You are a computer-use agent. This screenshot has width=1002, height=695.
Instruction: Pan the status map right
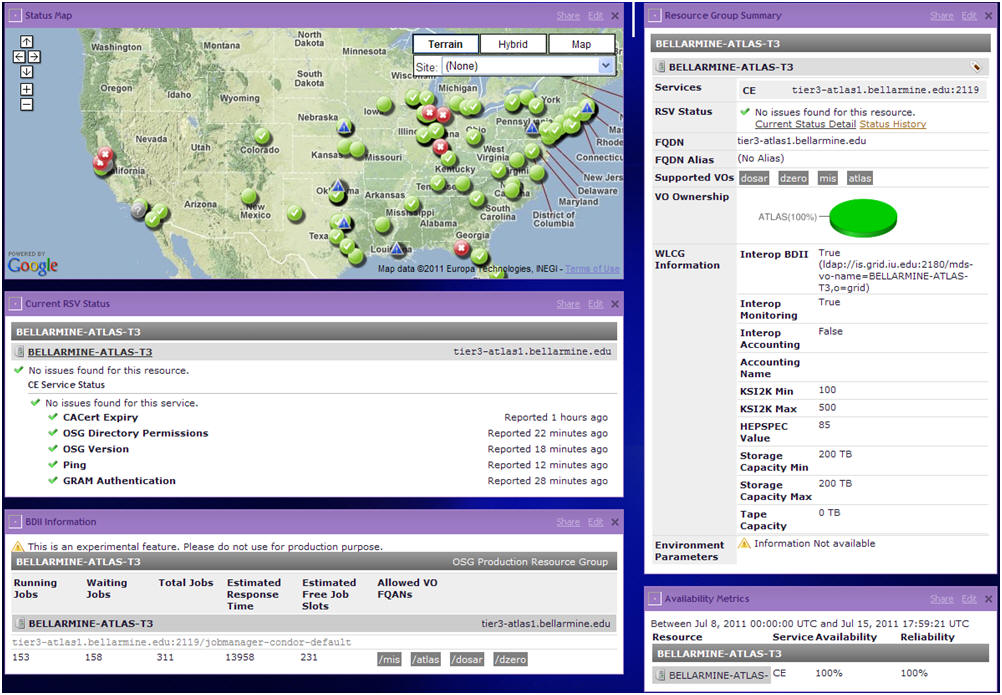34,57
